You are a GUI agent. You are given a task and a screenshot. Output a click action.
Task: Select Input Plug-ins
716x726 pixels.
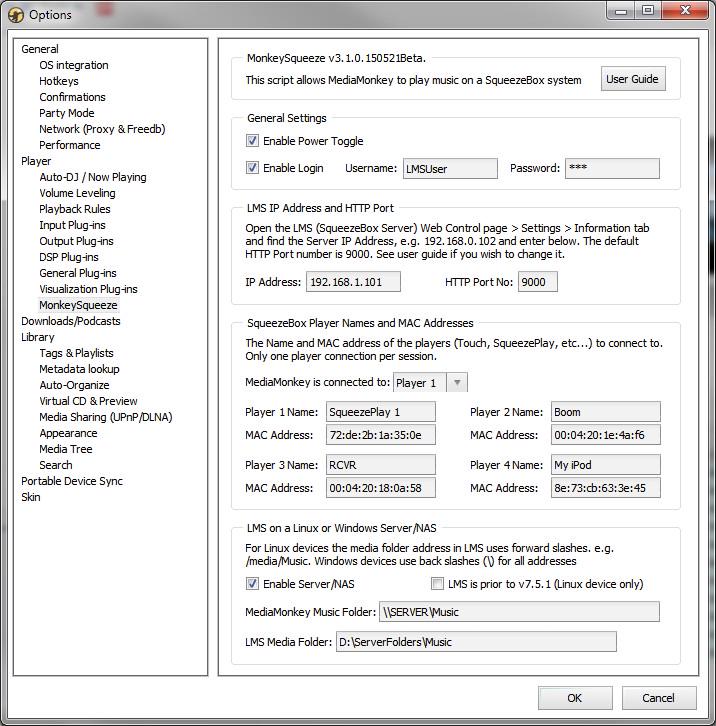pos(72,225)
